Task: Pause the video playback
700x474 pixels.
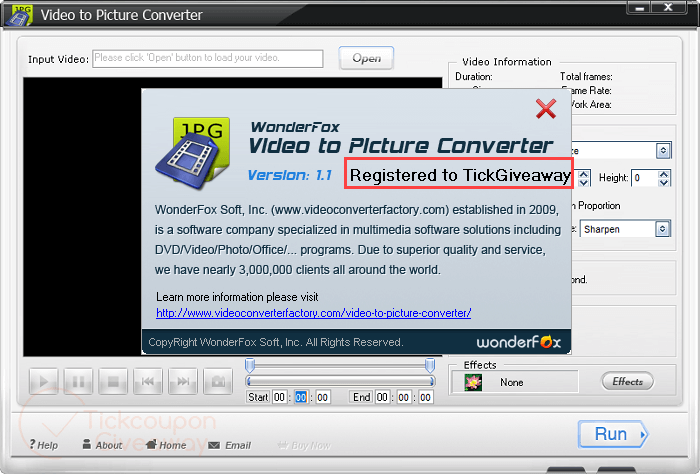Action: pyautogui.click(x=79, y=382)
